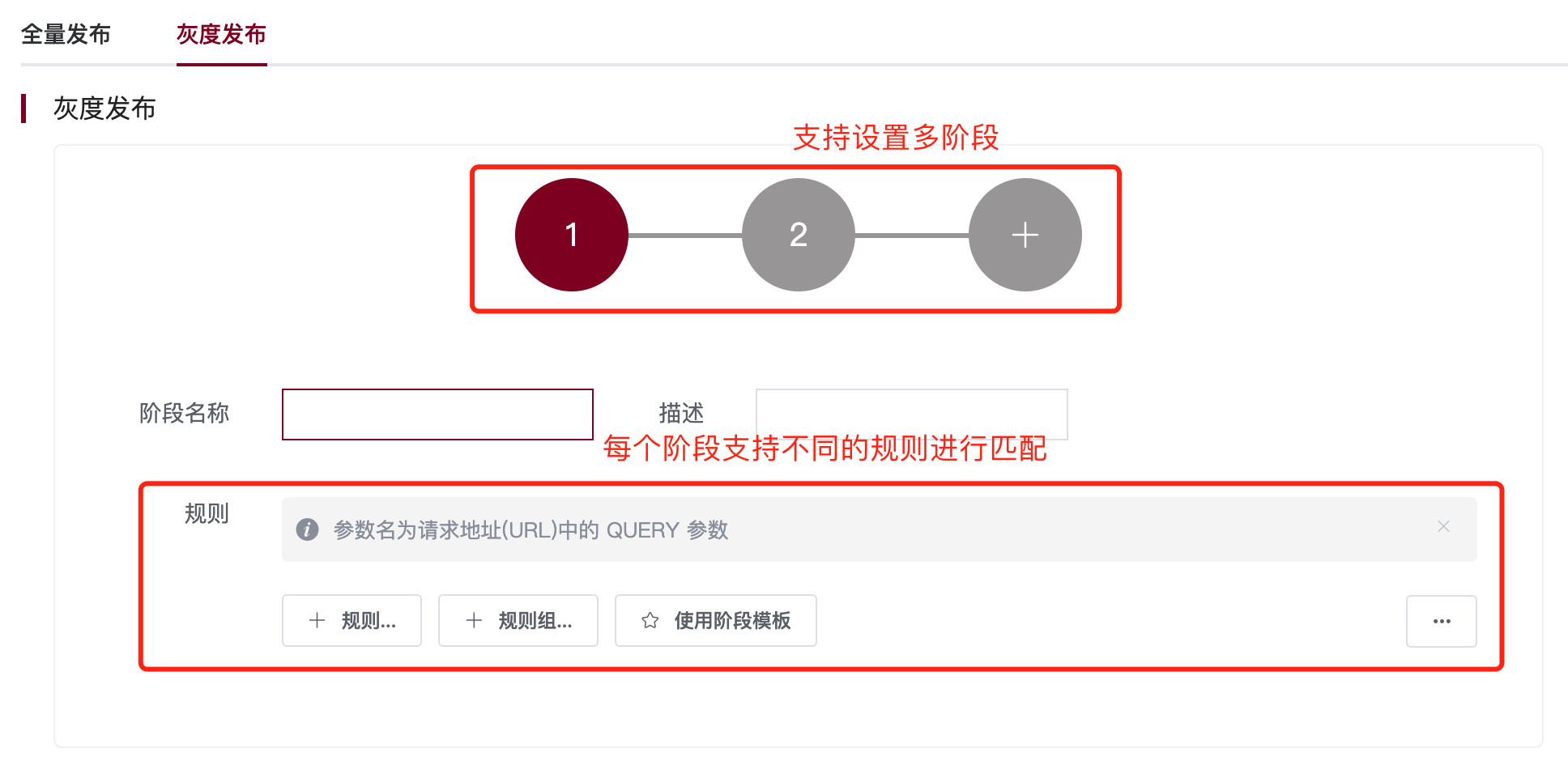Click the 规则 section label
Screen dimensions: 1568x761
tap(207, 513)
